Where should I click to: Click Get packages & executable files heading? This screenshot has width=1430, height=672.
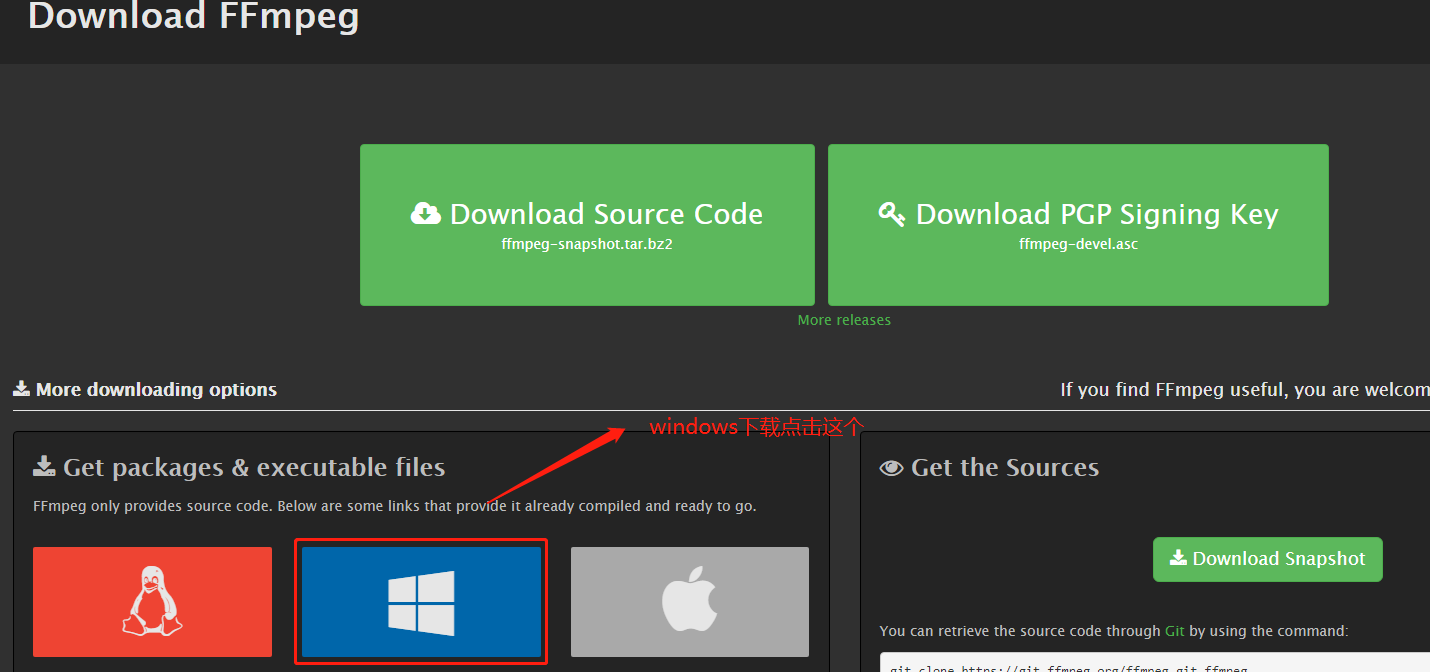239,467
